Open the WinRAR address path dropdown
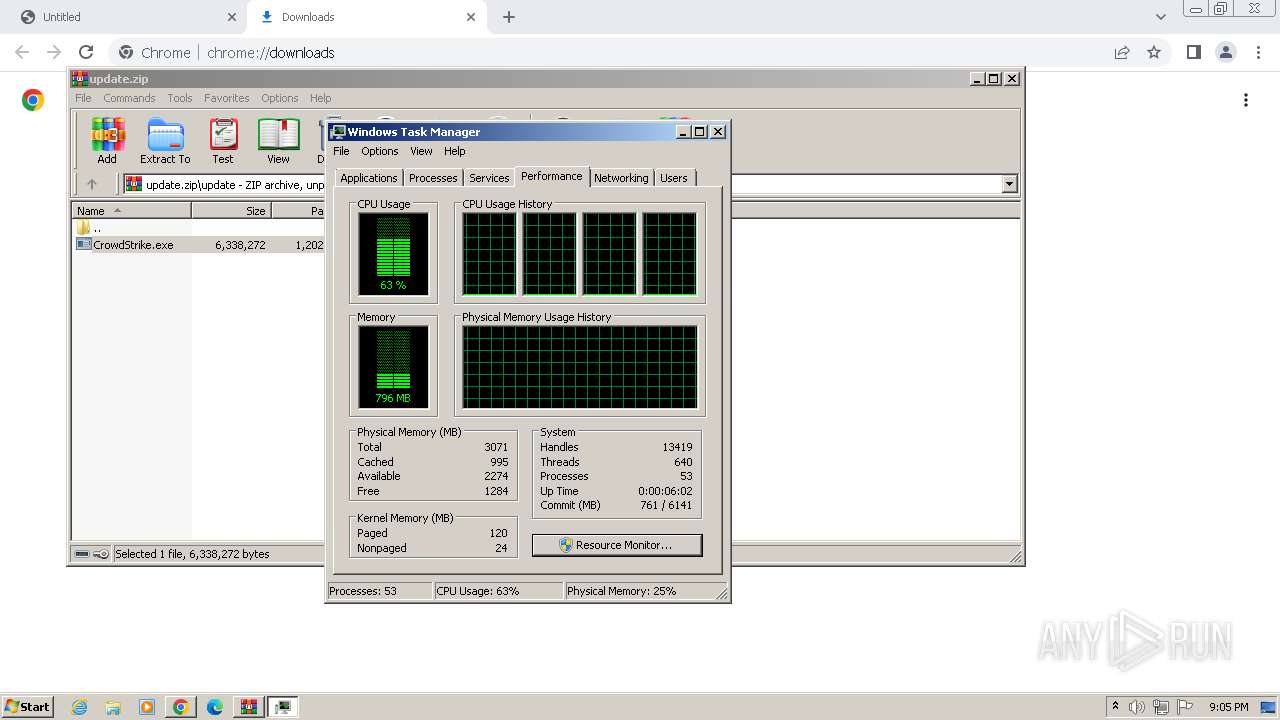This screenshot has height=720, width=1280. pyautogui.click(x=1009, y=184)
